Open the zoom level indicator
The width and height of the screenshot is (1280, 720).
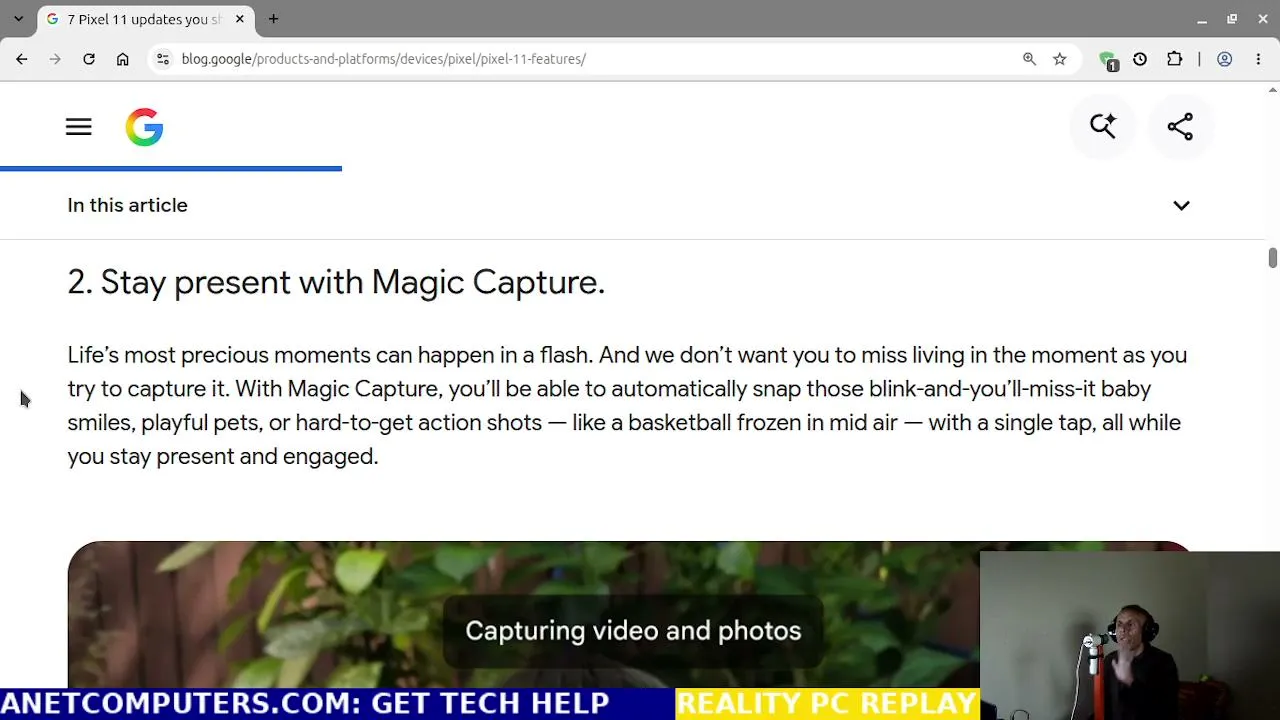pyautogui.click(x=1029, y=59)
